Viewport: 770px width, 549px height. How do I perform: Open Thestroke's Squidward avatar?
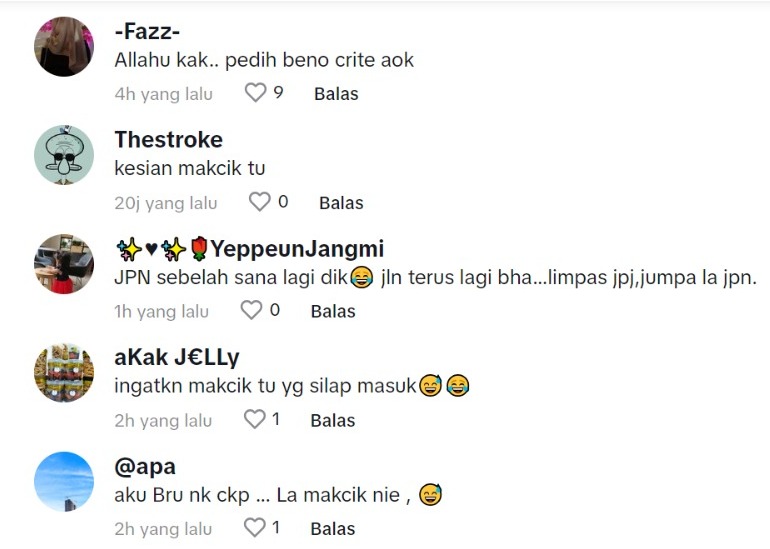(64, 155)
